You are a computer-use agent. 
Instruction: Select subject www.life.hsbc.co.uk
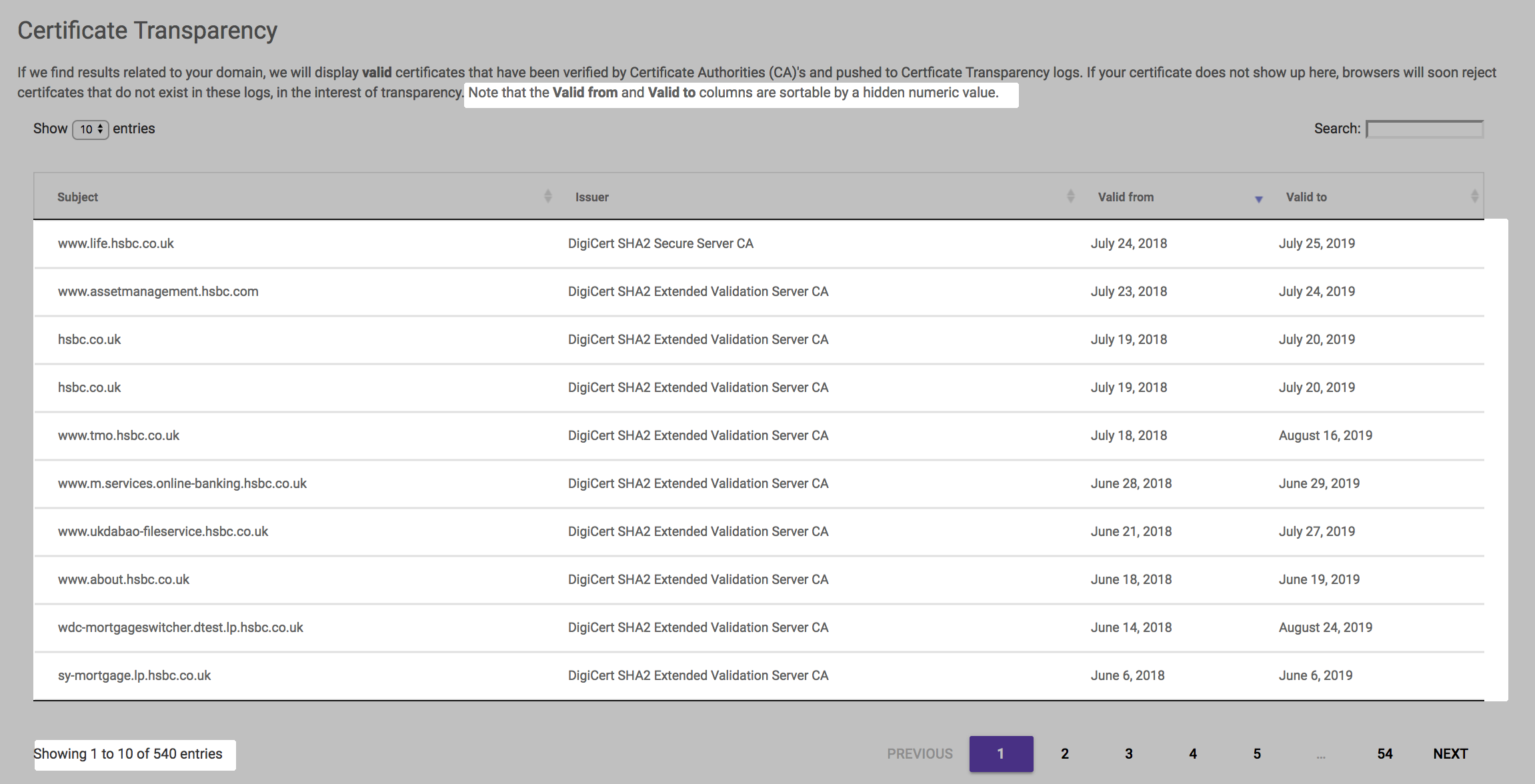tap(115, 244)
